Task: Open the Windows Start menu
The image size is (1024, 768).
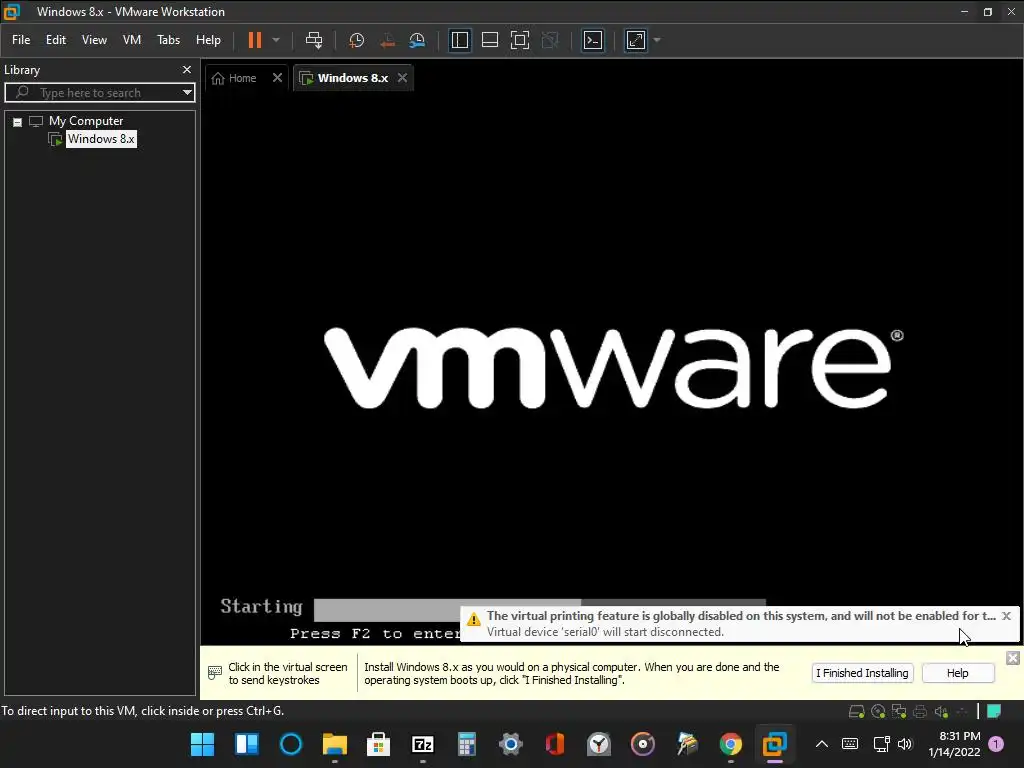Action: click(x=202, y=744)
